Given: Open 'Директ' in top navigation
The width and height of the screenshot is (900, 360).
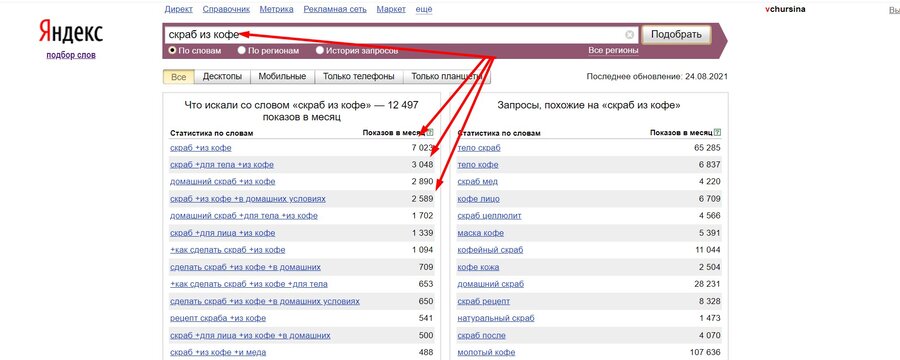Looking at the screenshot, I should point(179,9).
